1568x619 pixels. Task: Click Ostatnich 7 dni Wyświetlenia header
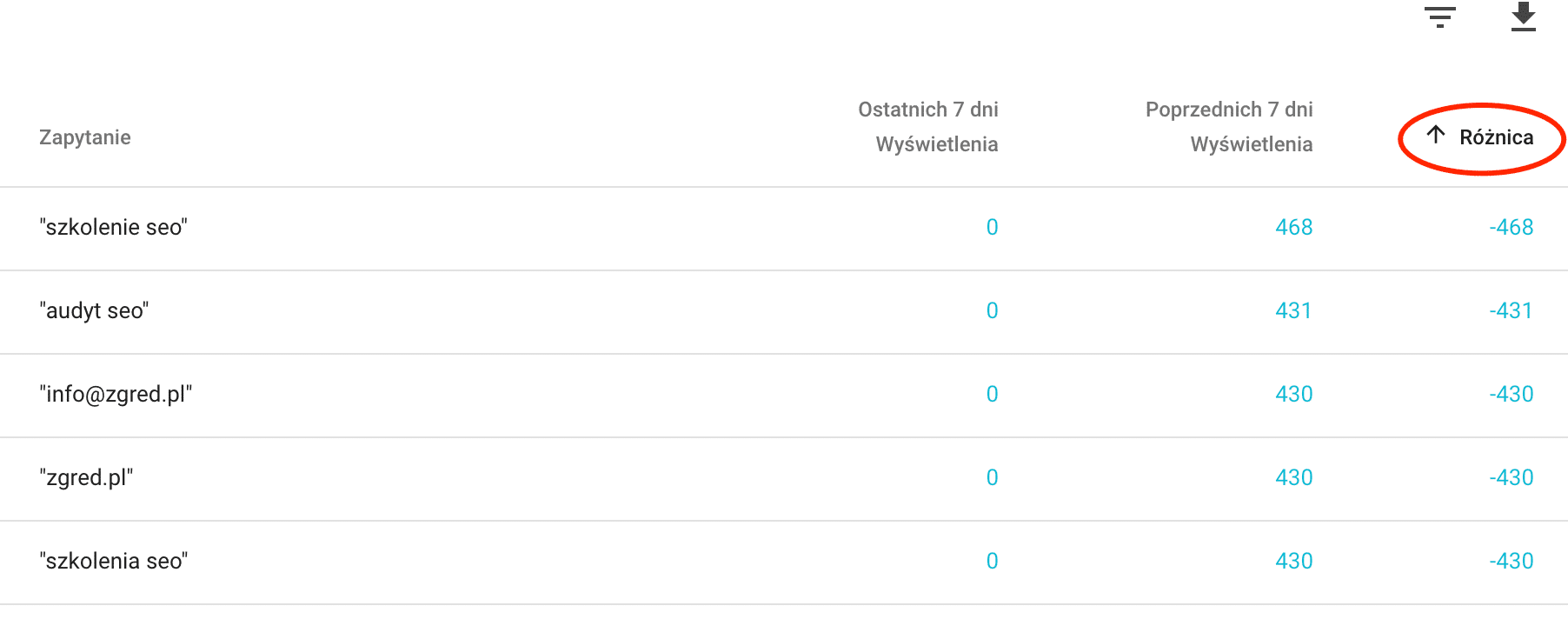927,127
